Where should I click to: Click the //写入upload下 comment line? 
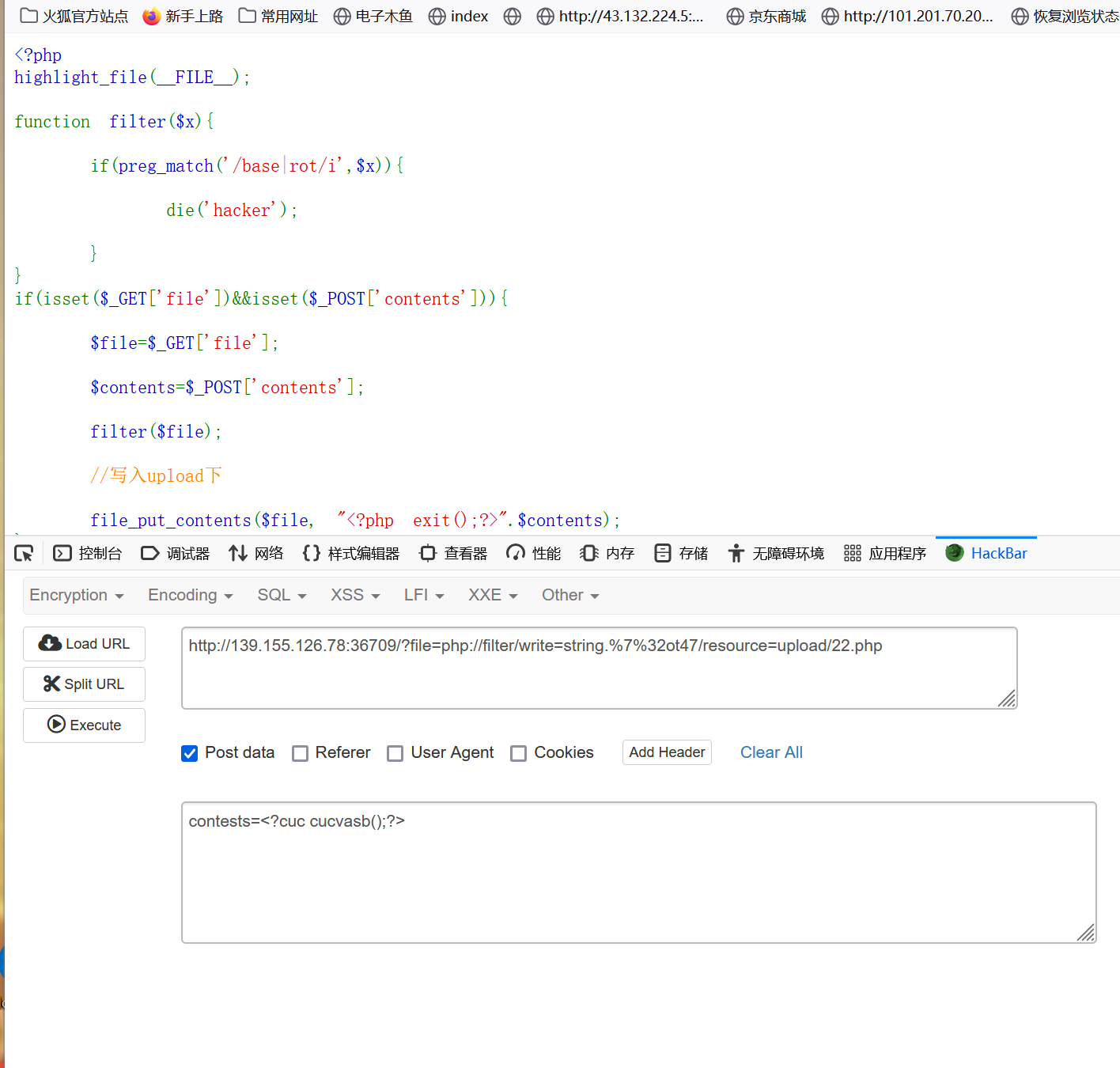point(156,475)
